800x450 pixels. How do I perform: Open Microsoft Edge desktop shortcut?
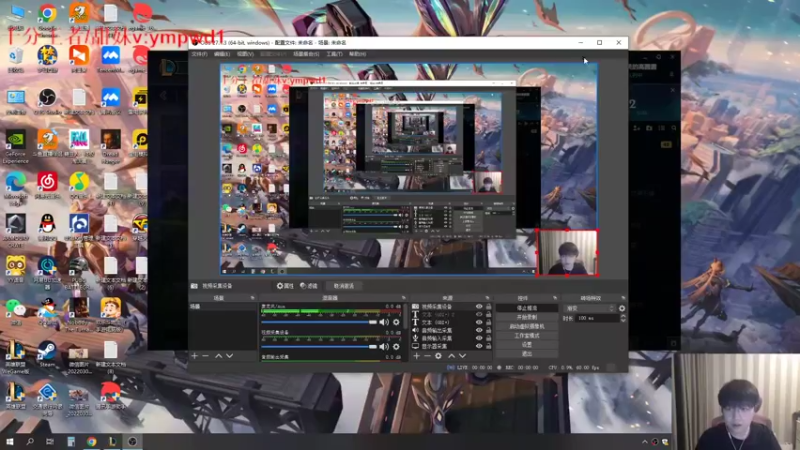15,188
